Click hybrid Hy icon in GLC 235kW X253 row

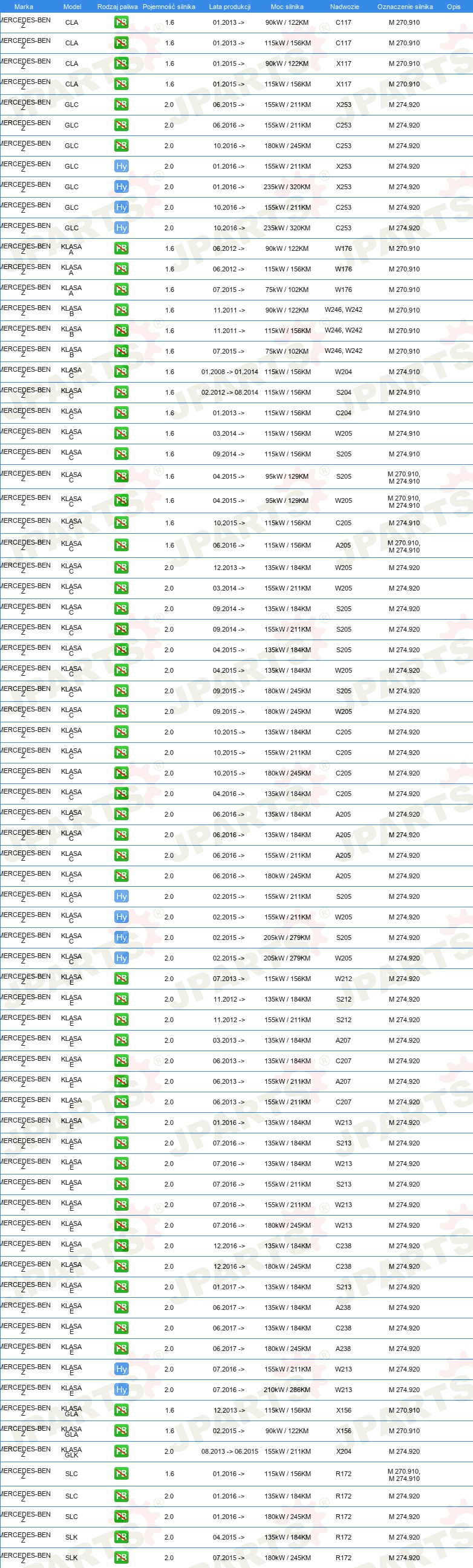(121, 187)
